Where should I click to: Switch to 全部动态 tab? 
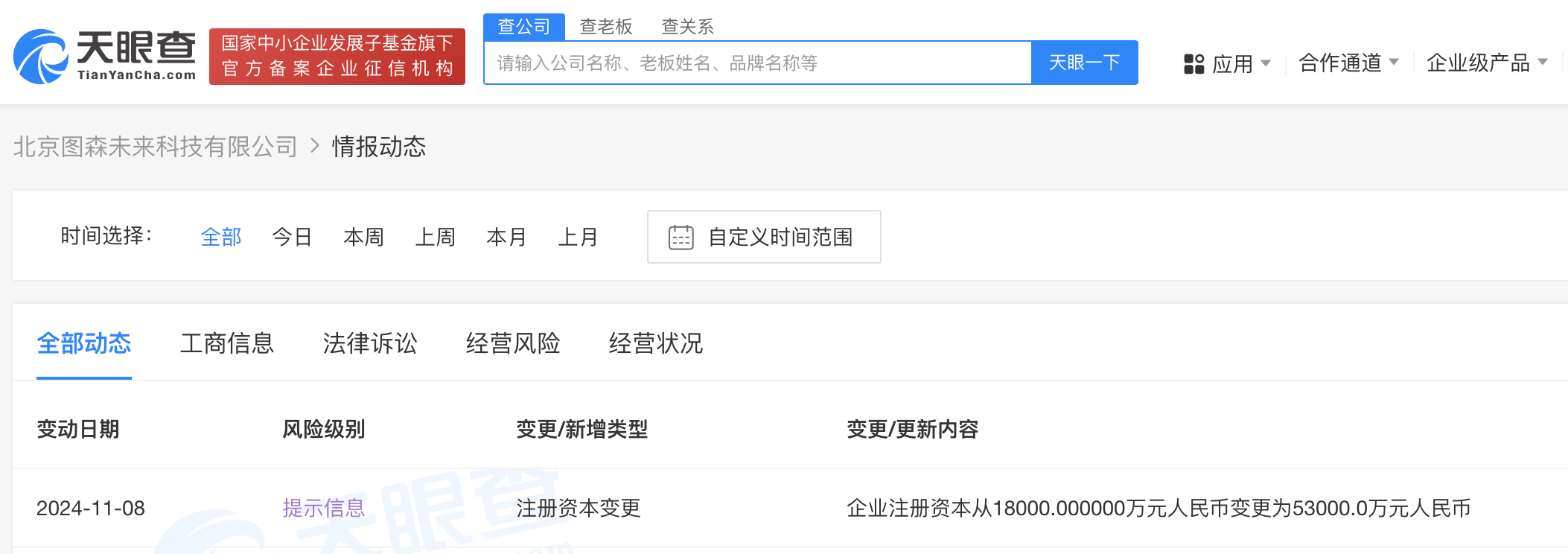tap(84, 343)
